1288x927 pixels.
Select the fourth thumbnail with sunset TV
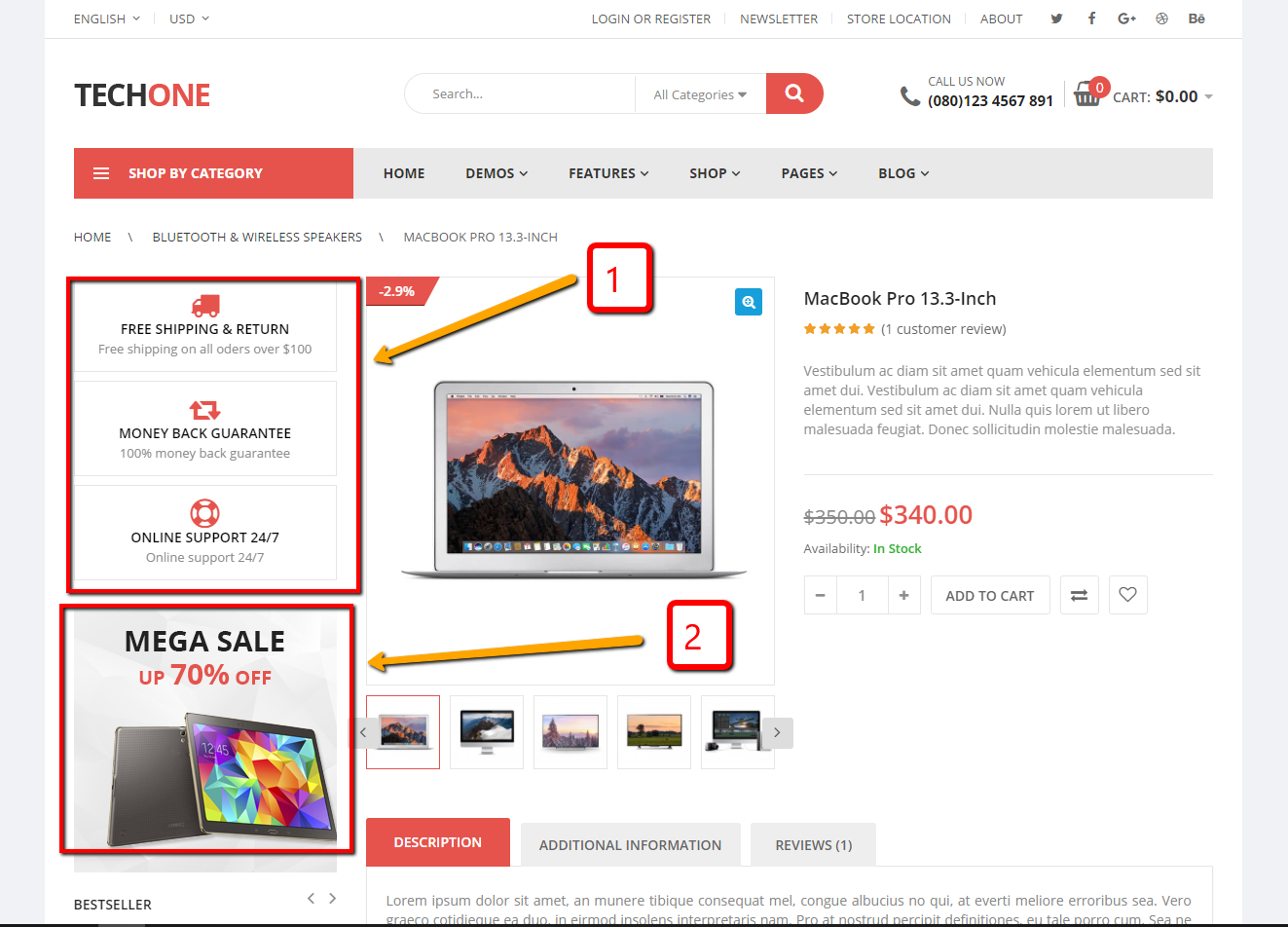coord(654,732)
